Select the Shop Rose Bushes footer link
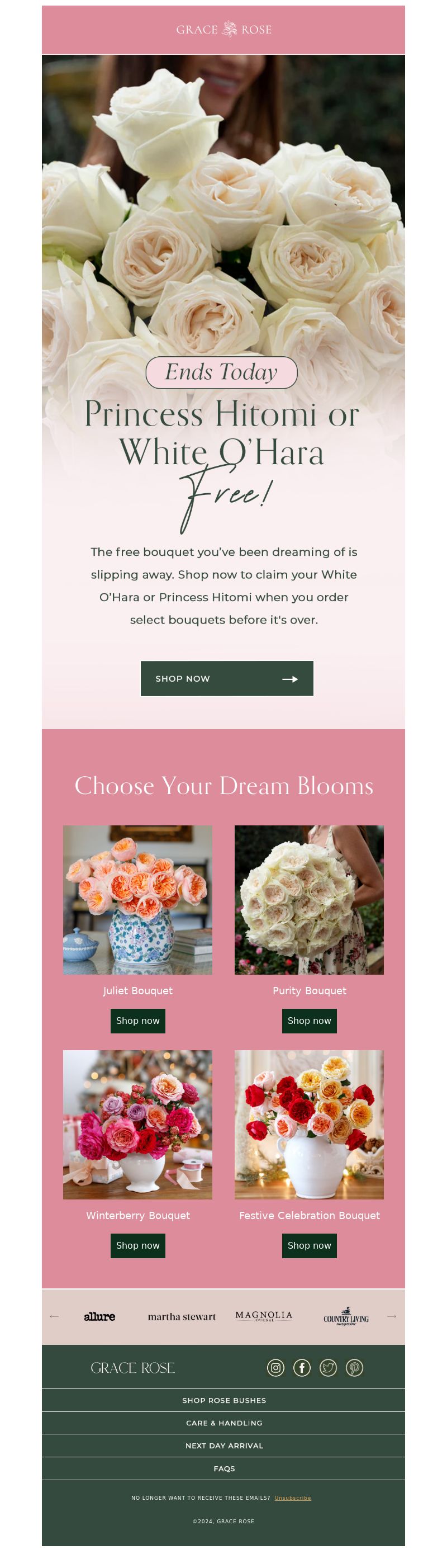 (224, 1400)
